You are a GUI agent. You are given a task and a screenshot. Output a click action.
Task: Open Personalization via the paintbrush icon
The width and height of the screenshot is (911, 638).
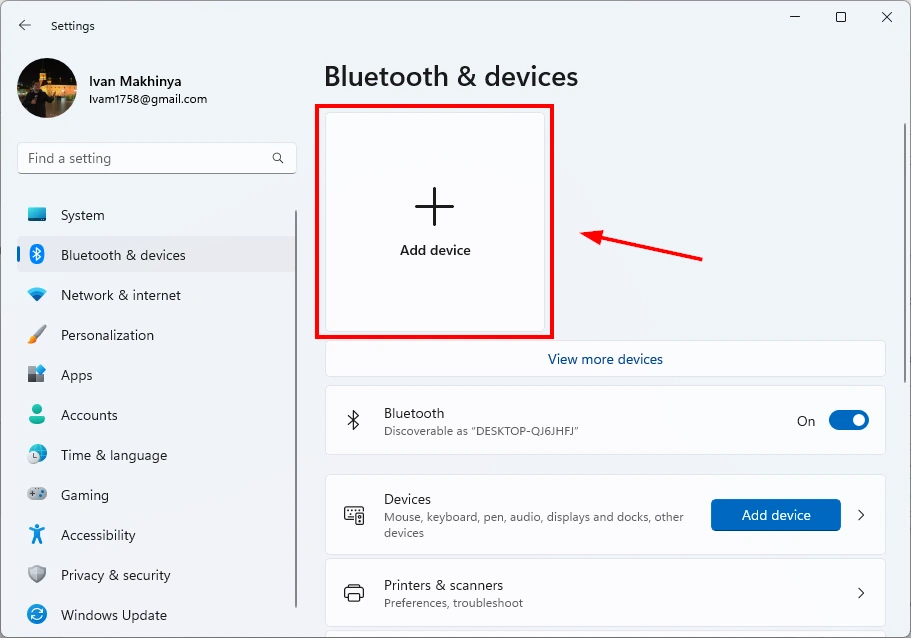(37, 335)
